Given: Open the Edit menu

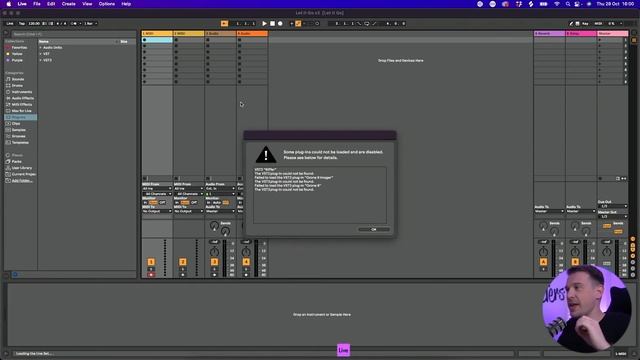Looking at the screenshot, I should point(51,4).
